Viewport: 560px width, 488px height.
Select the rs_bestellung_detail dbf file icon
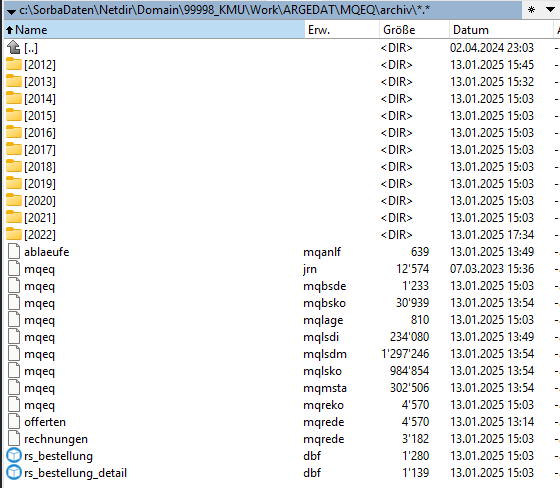(14, 473)
